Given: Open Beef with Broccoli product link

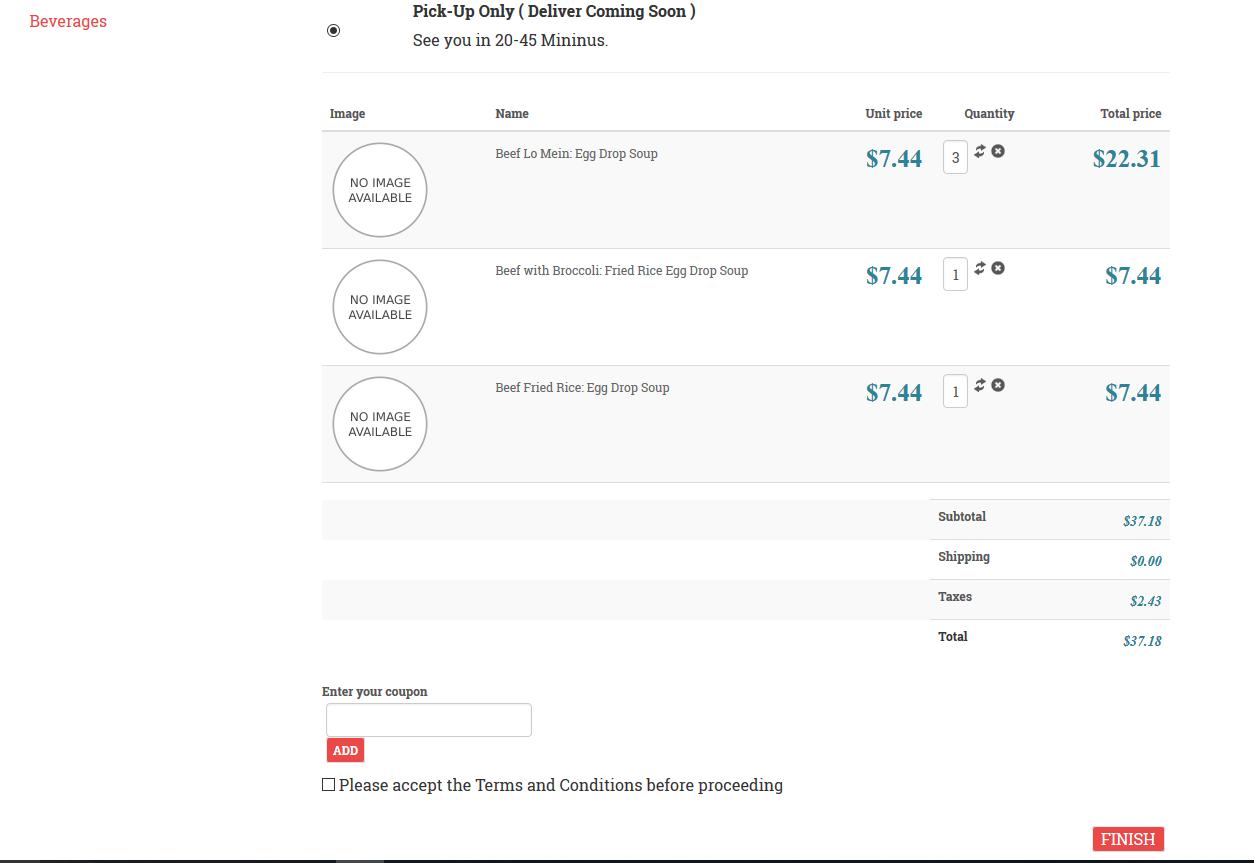Looking at the screenshot, I should pyautogui.click(x=621, y=271).
